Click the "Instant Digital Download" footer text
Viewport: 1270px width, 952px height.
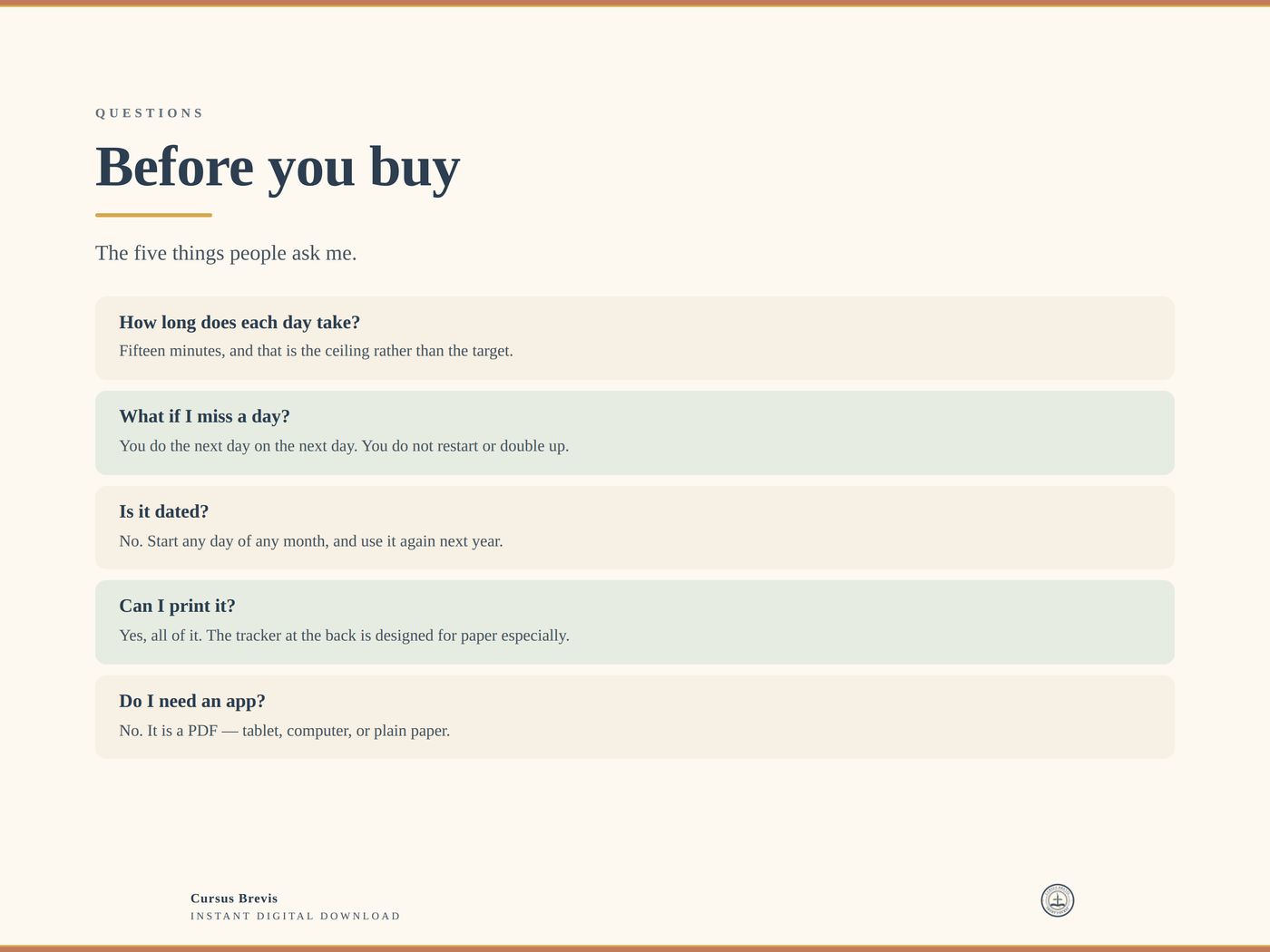[296, 917]
